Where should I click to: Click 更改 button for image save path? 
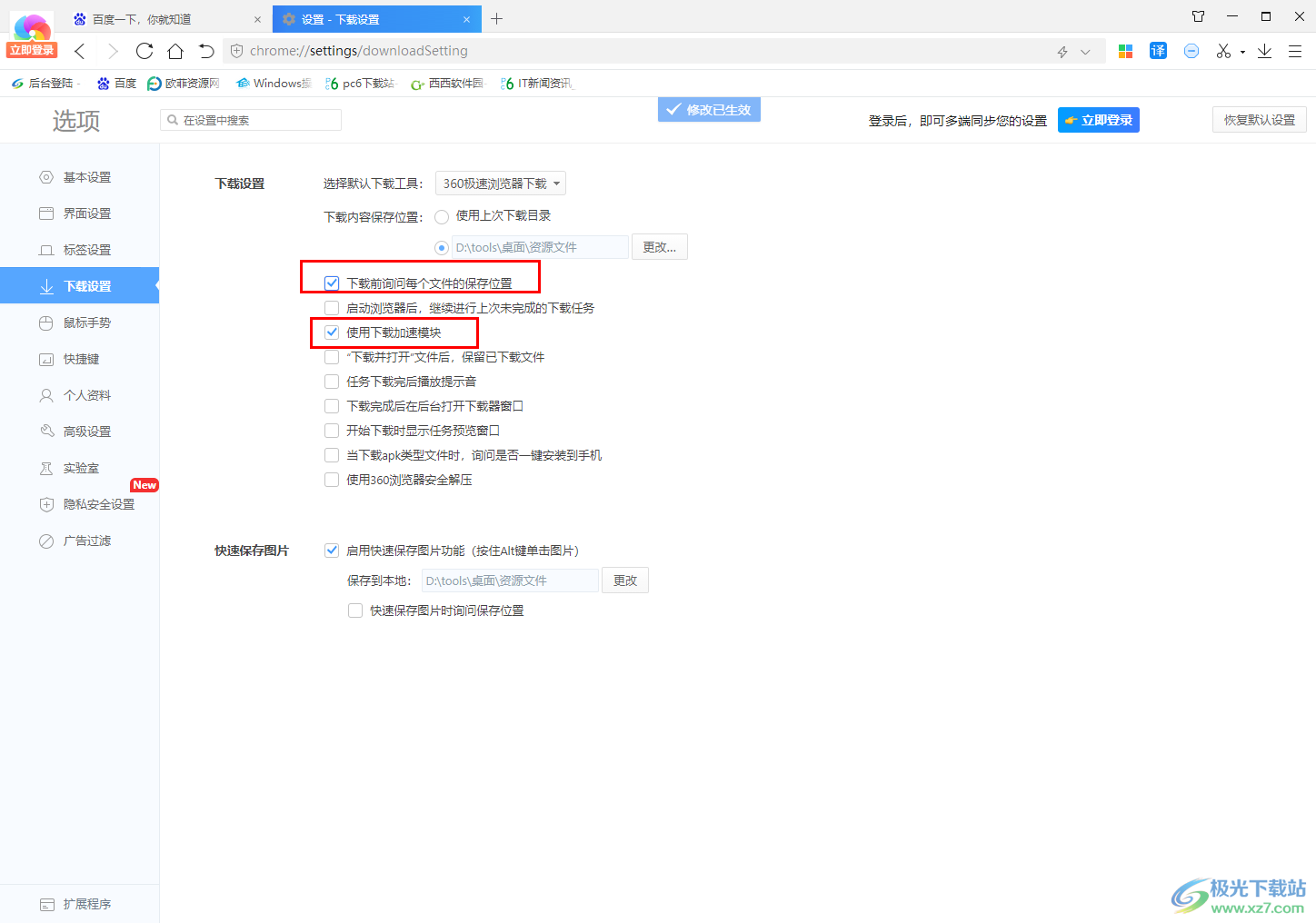pyautogui.click(x=625, y=581)
